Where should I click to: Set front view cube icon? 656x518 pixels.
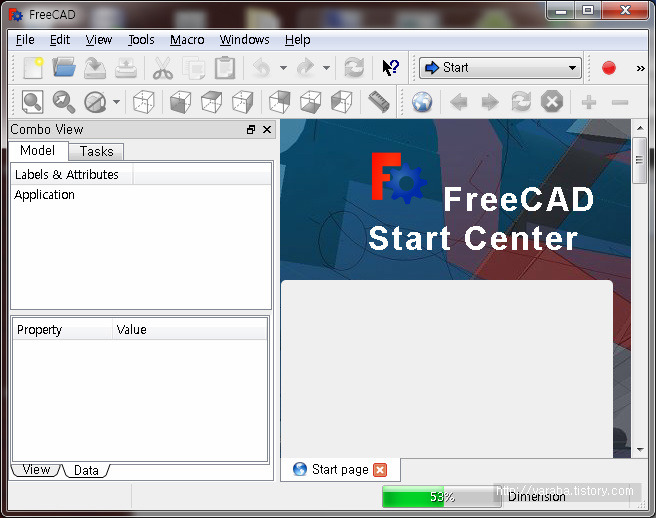(180, 102)
